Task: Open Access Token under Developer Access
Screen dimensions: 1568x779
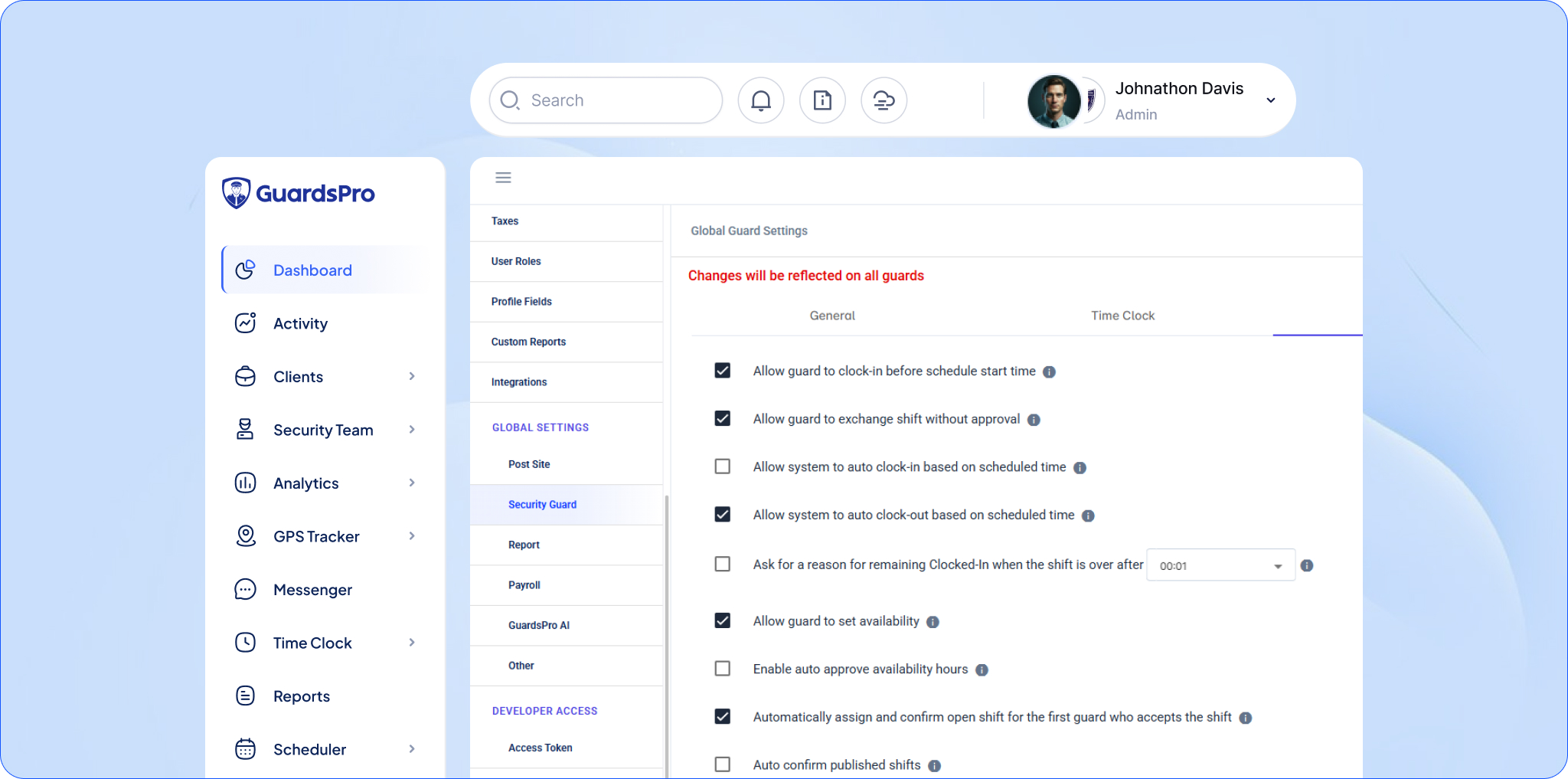Action: coord(567,748)
